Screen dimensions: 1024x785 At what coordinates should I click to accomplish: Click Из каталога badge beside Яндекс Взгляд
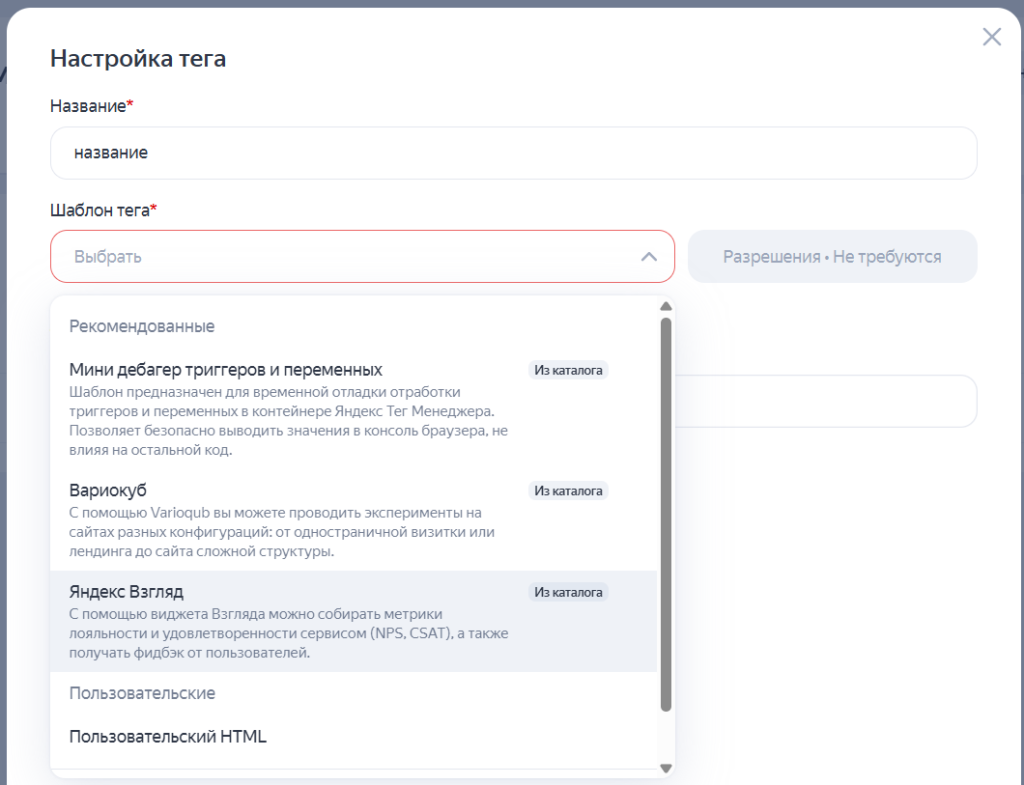(568, 592)
